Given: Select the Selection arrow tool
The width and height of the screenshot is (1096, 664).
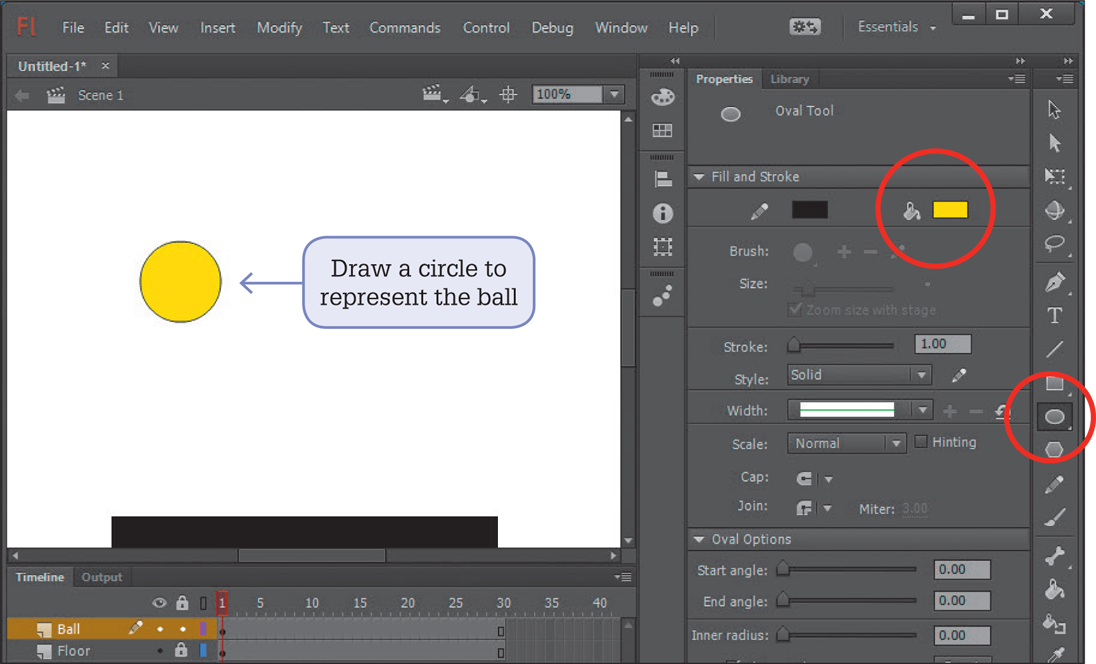Looking at the screenshot, I should point(1054,110).
